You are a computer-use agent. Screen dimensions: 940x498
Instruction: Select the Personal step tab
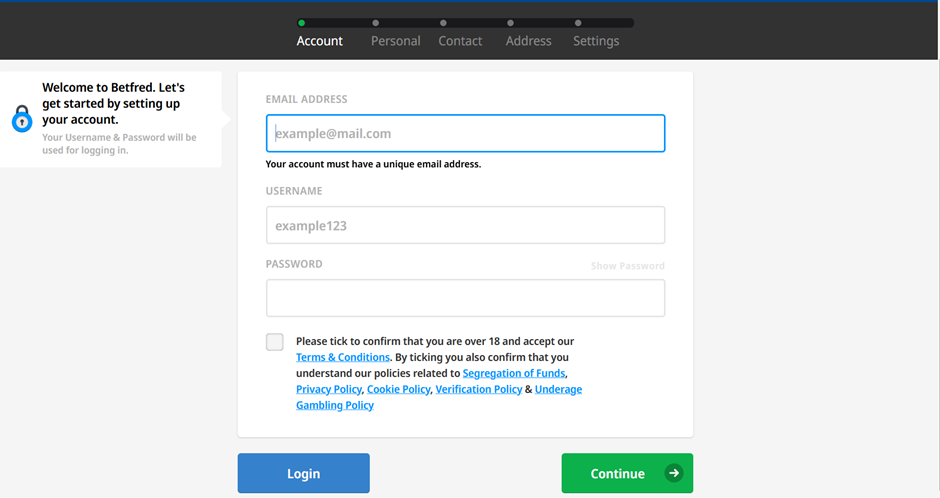396,41
